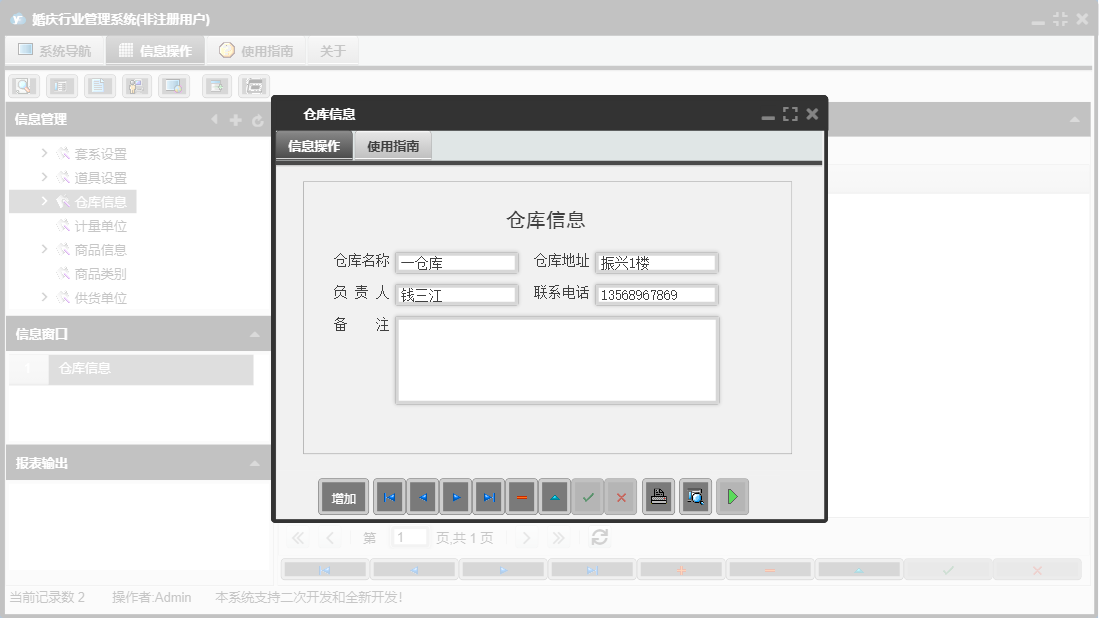
Task: Click the refresh icon in the pagination bar
Action: pyautogui.click(x=598, y=537)
